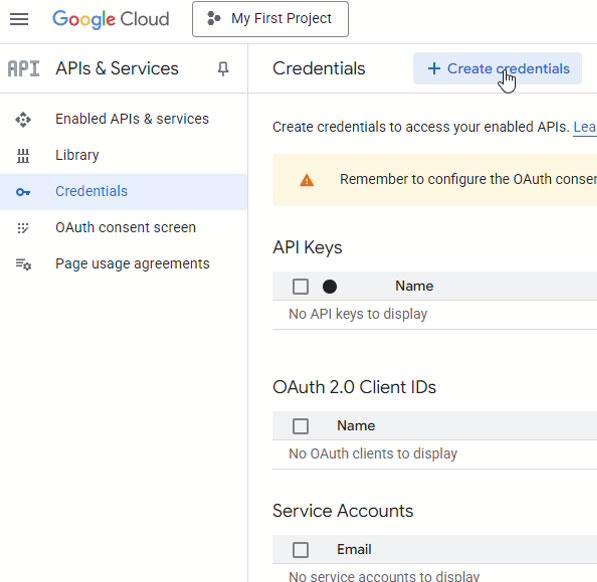Viewport: 597px width, 582px height.
Task: Sort OAuth clients by Name column
Action: click(356, 426)
